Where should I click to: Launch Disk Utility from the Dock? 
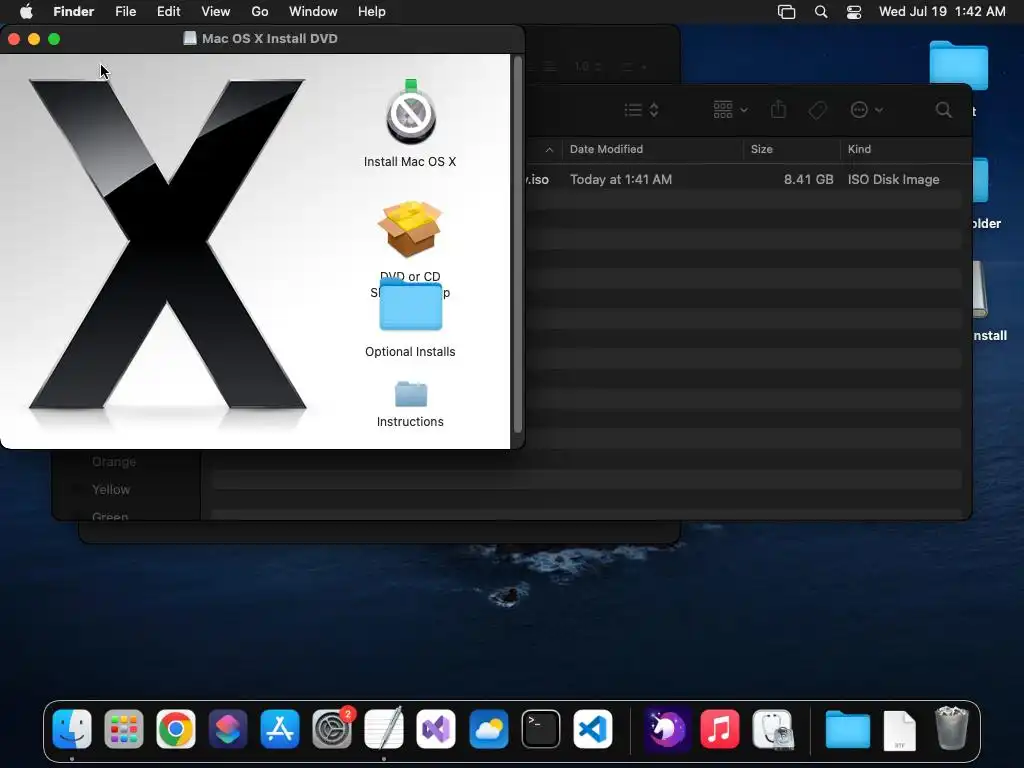773,729
